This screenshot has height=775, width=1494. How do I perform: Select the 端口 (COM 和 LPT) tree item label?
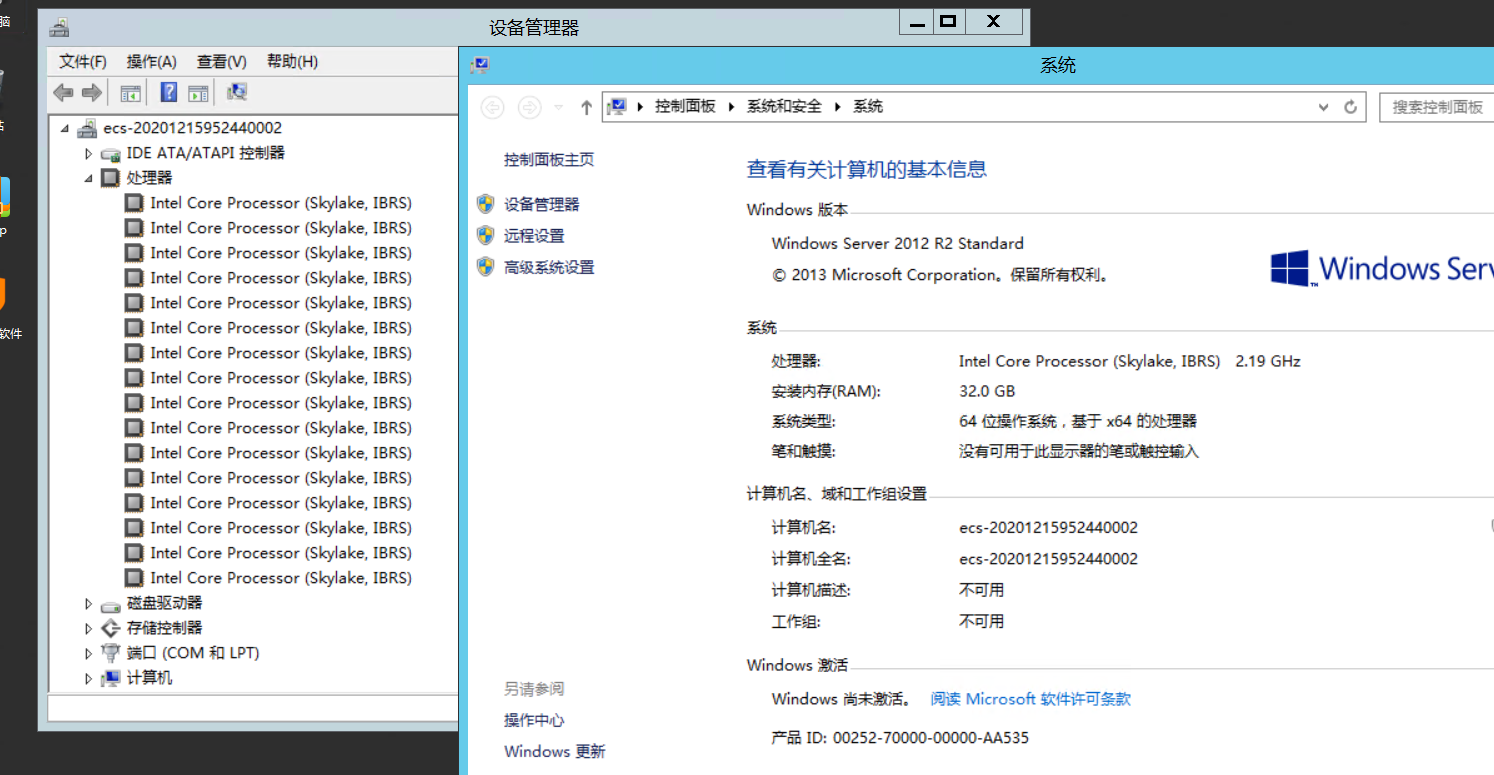tap(193, 653)
